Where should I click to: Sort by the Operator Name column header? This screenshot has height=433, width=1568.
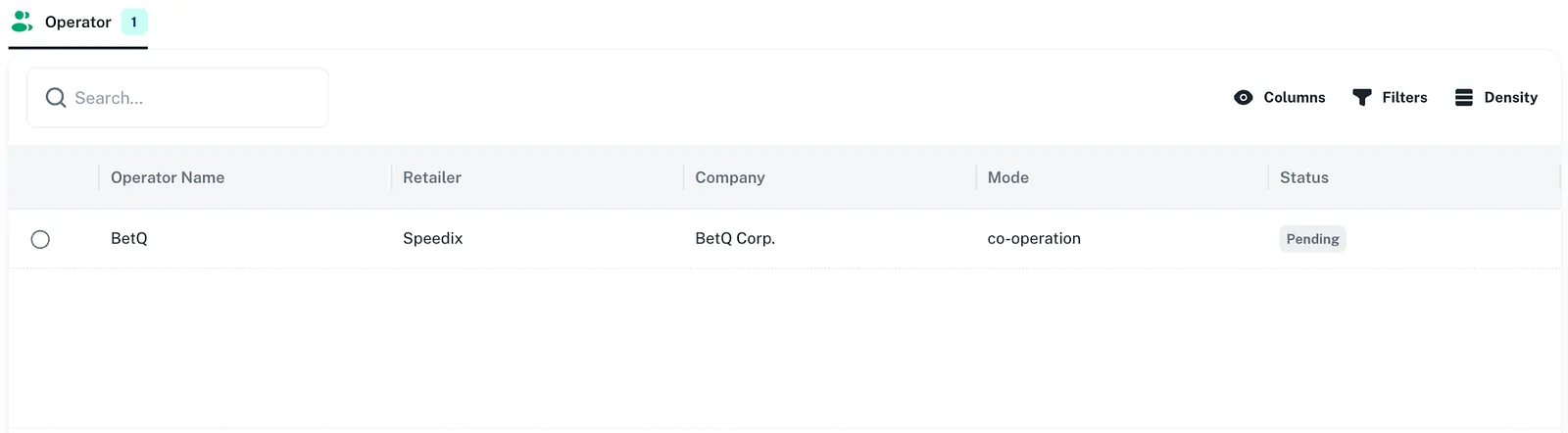click(x=168, y=177)
